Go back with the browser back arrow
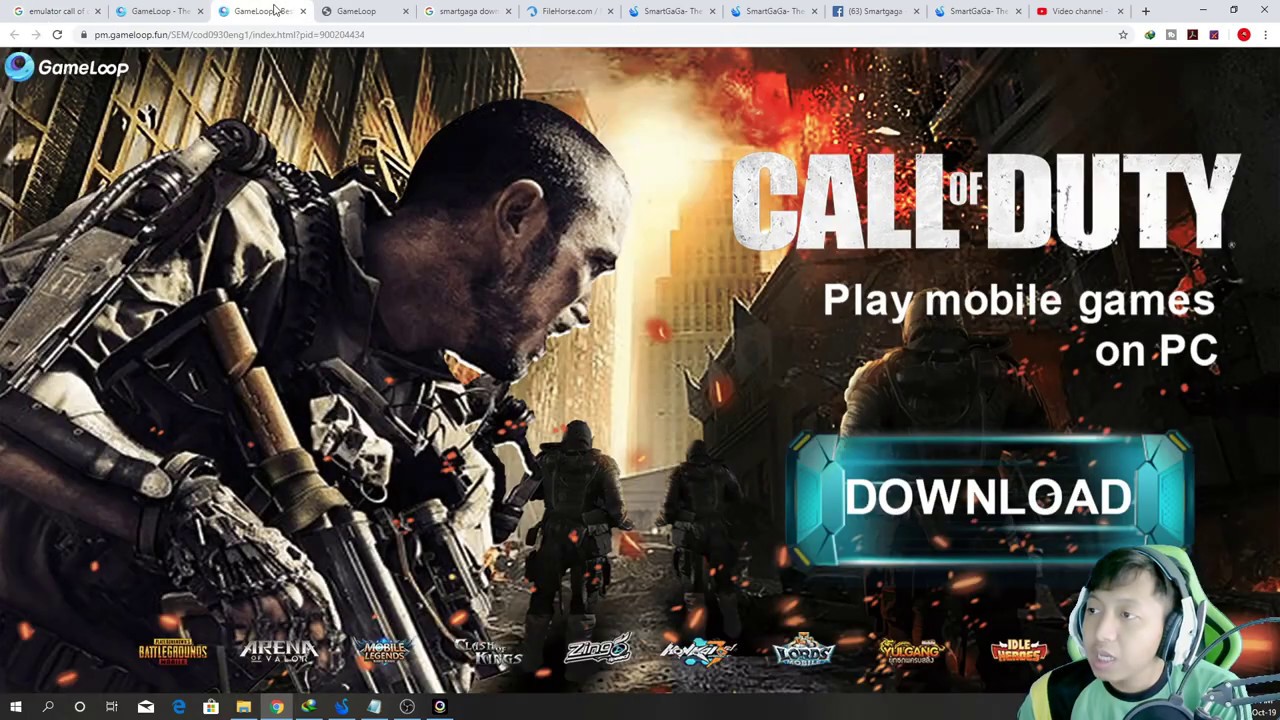This screenshot has height=720, width=1280. [x=14, y=34]
